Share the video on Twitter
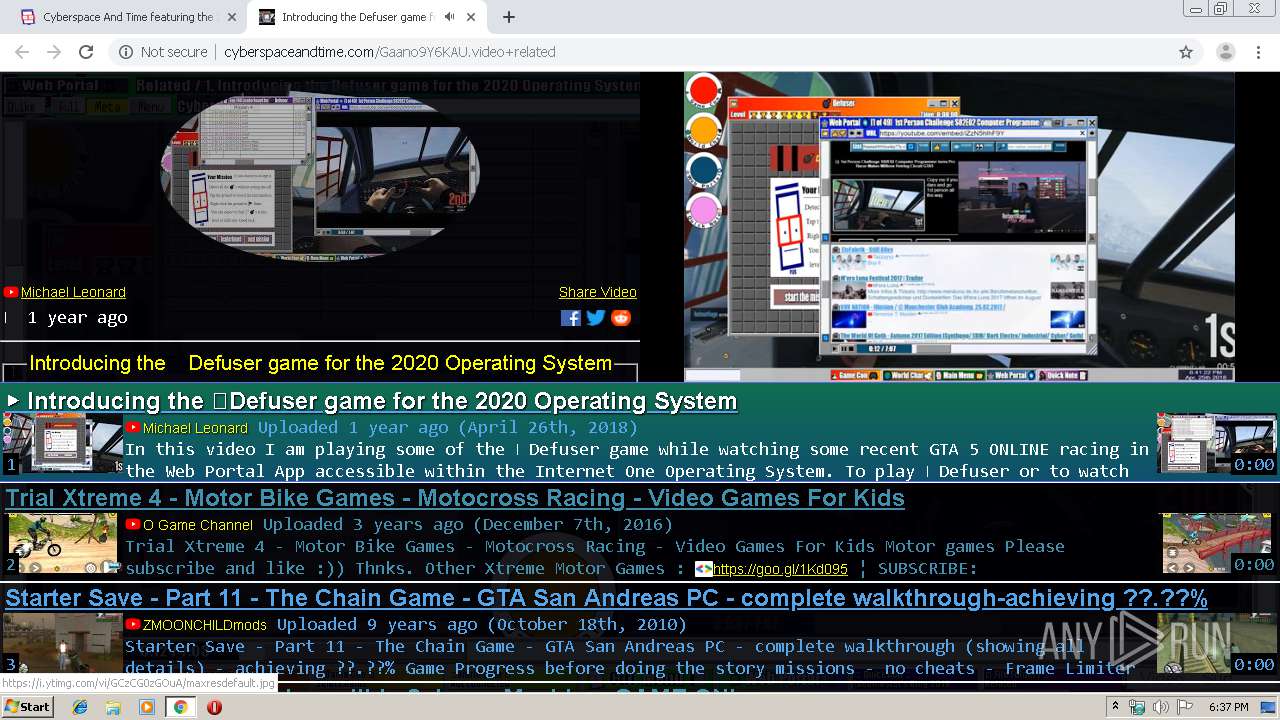 [596, 318]
